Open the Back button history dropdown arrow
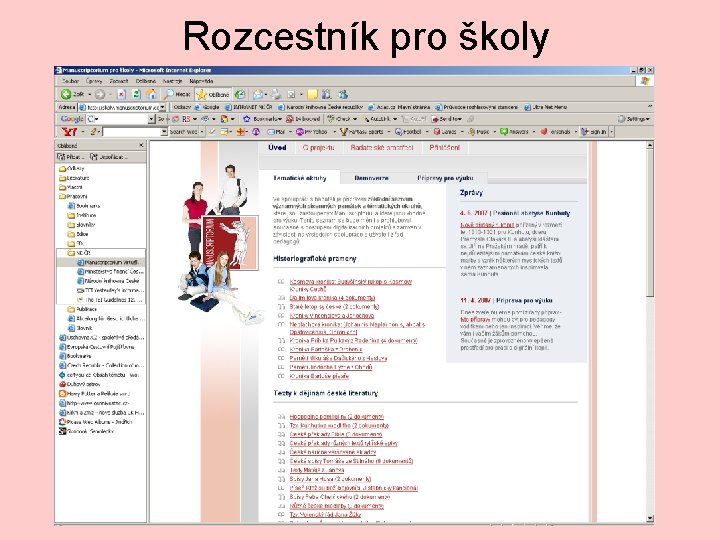This screenshot has height=540, width=720. click(x=90, y=94)
